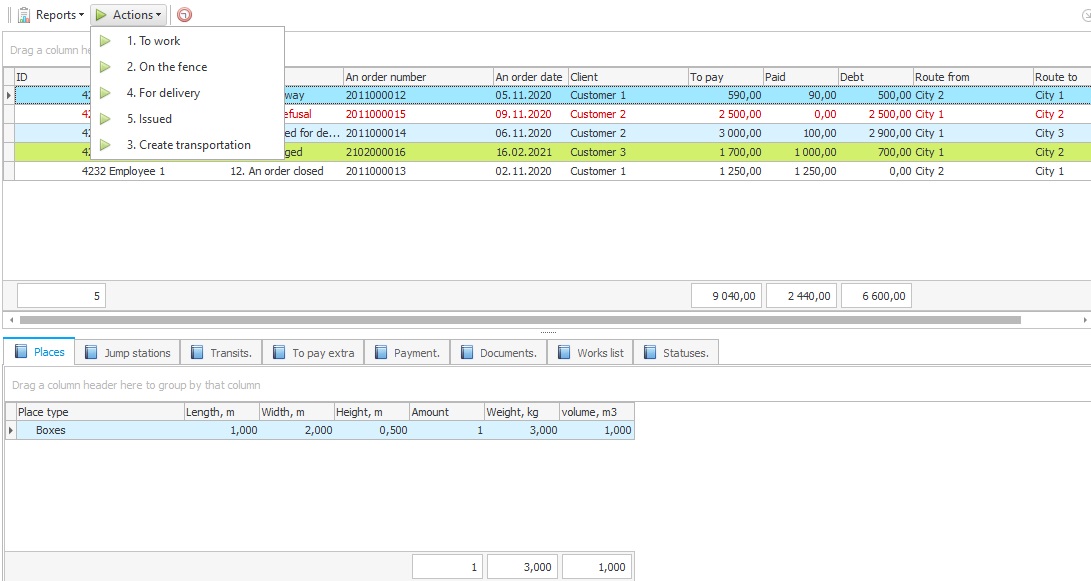
Task: Select '5. Issued' menu entry
Action: tap(187, 119)
